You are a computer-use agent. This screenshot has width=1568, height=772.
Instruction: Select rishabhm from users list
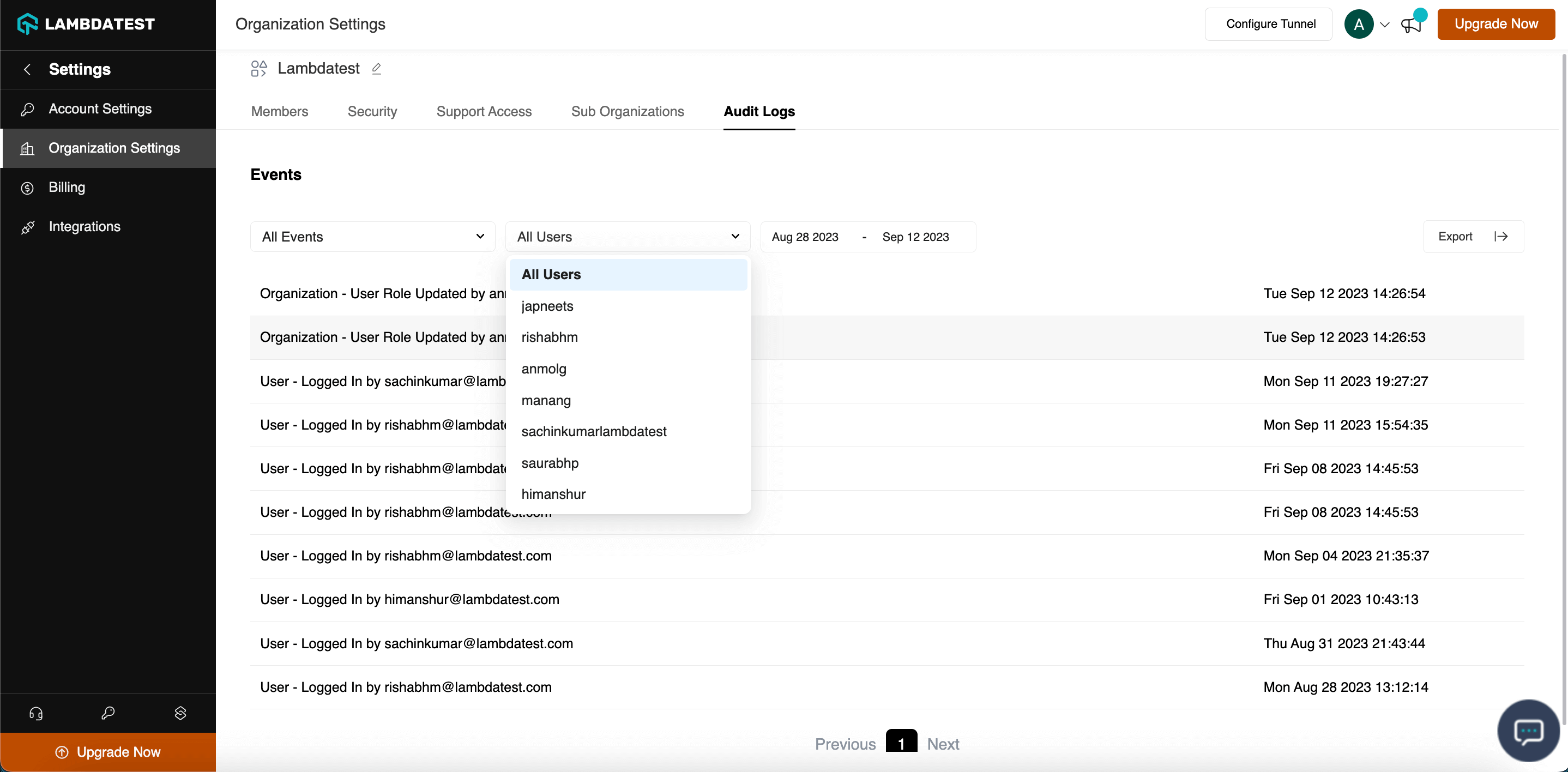[549, 337]
